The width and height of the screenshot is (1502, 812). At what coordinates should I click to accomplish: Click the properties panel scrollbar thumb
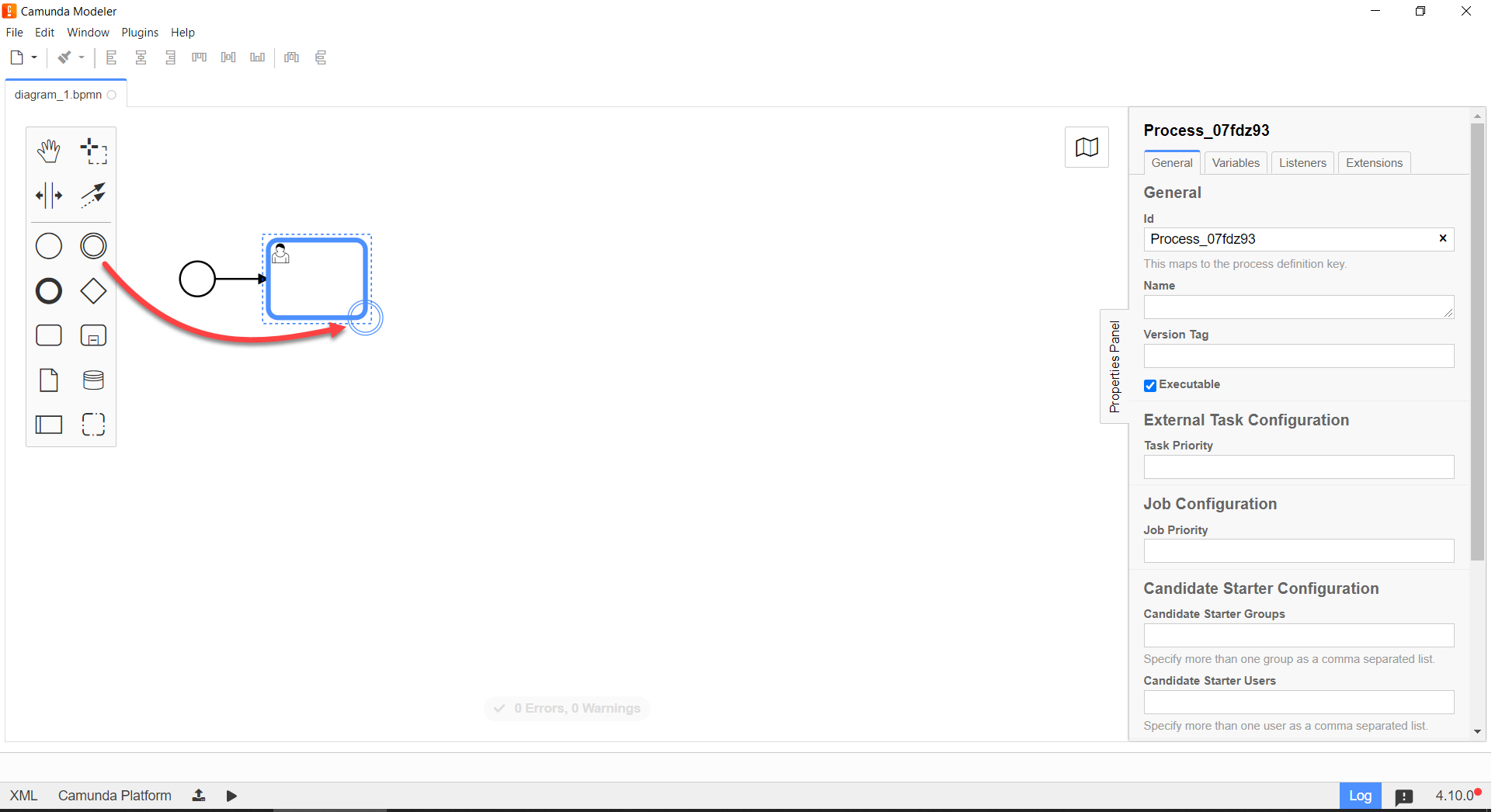click(1477, 342)
